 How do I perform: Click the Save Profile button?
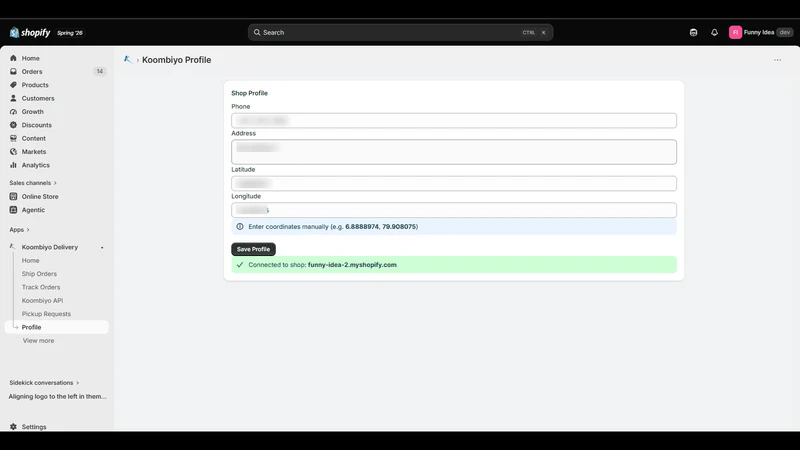(x=253, y=249)
